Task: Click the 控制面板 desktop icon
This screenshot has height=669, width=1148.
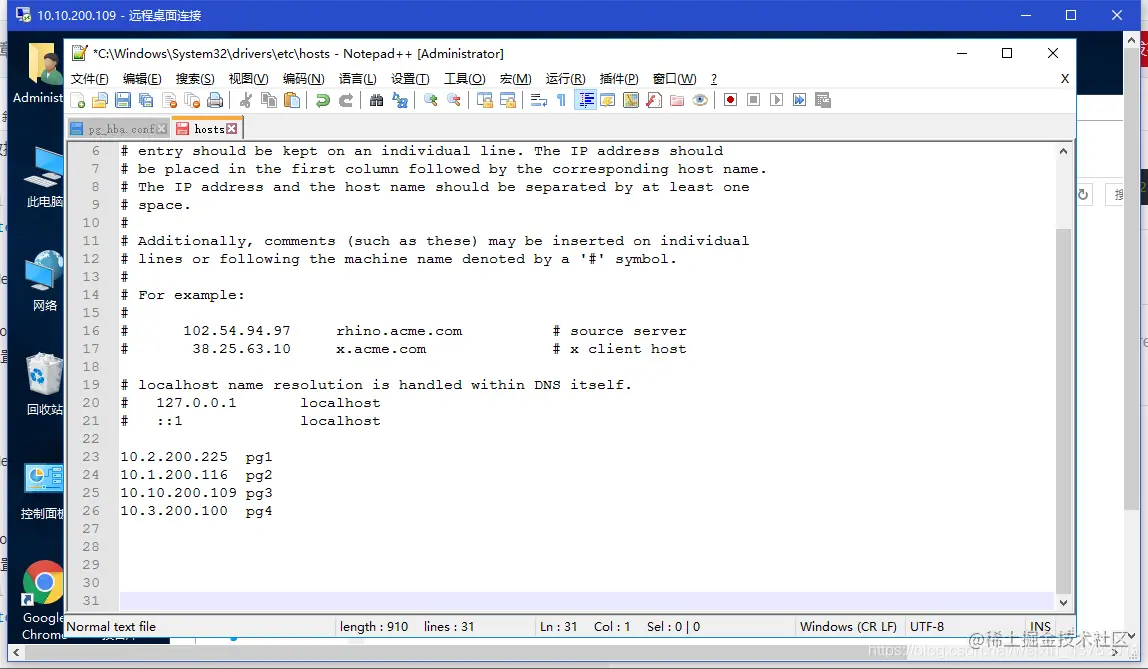Action: coord(43,491)
